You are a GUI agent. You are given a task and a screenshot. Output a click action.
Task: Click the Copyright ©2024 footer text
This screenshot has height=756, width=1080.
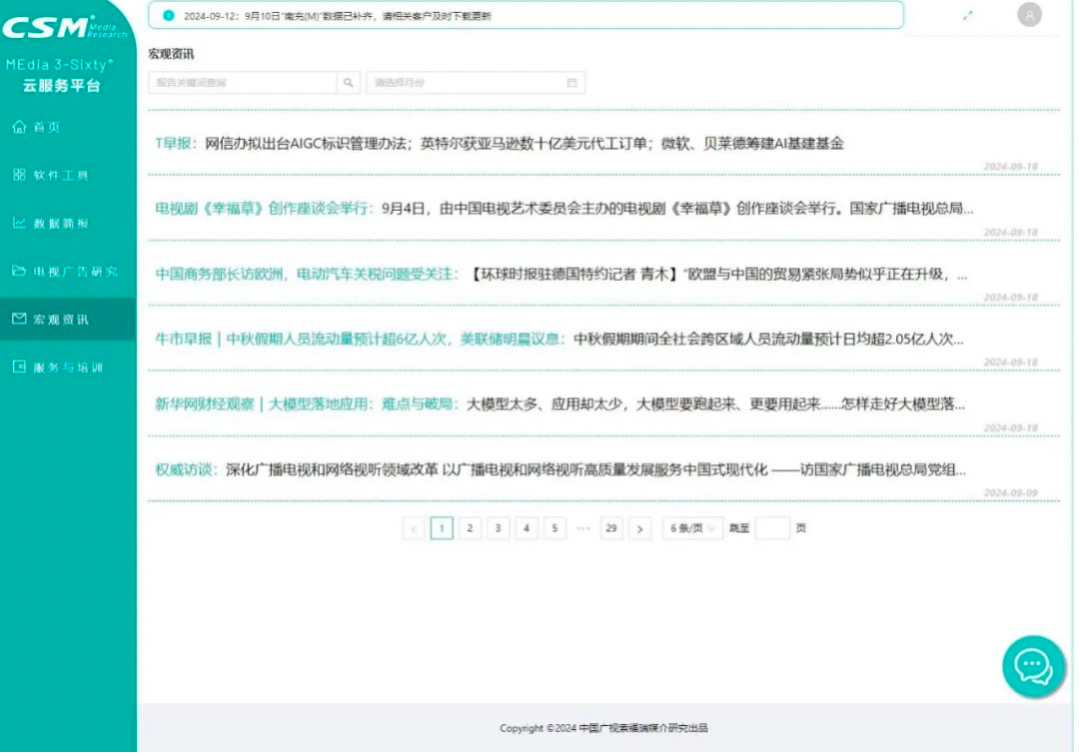(x=604, y=728)
